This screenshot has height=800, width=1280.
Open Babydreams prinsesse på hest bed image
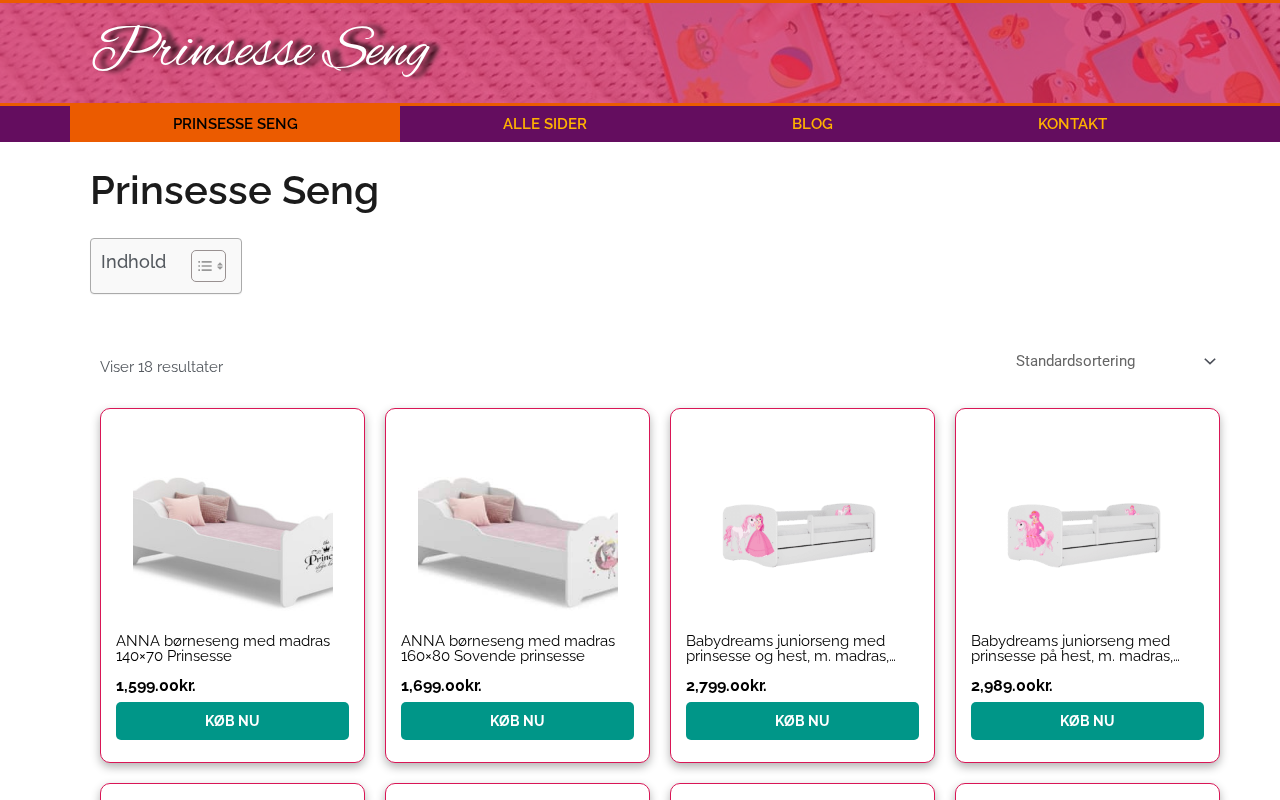[1087, 530]
